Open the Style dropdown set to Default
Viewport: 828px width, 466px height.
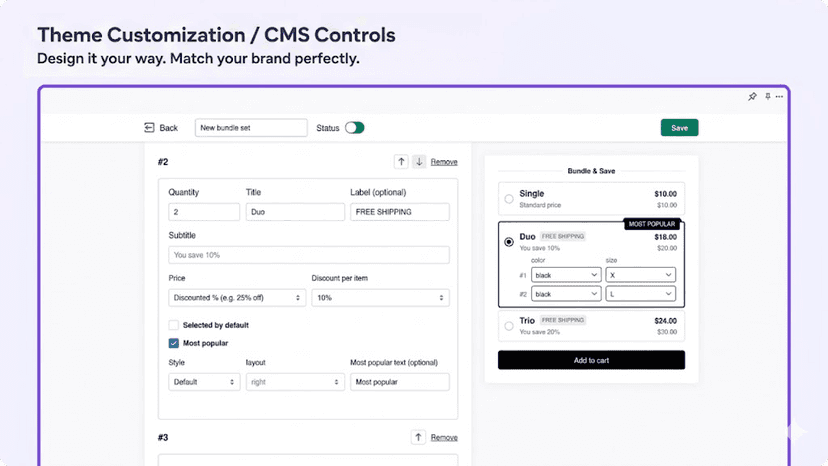(x=204, y=381)
